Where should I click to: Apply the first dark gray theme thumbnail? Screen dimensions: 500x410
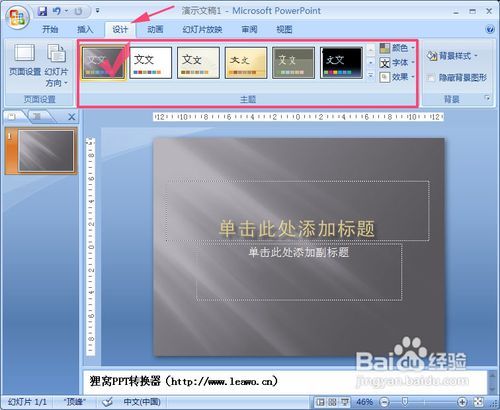(x=103, y=63)
